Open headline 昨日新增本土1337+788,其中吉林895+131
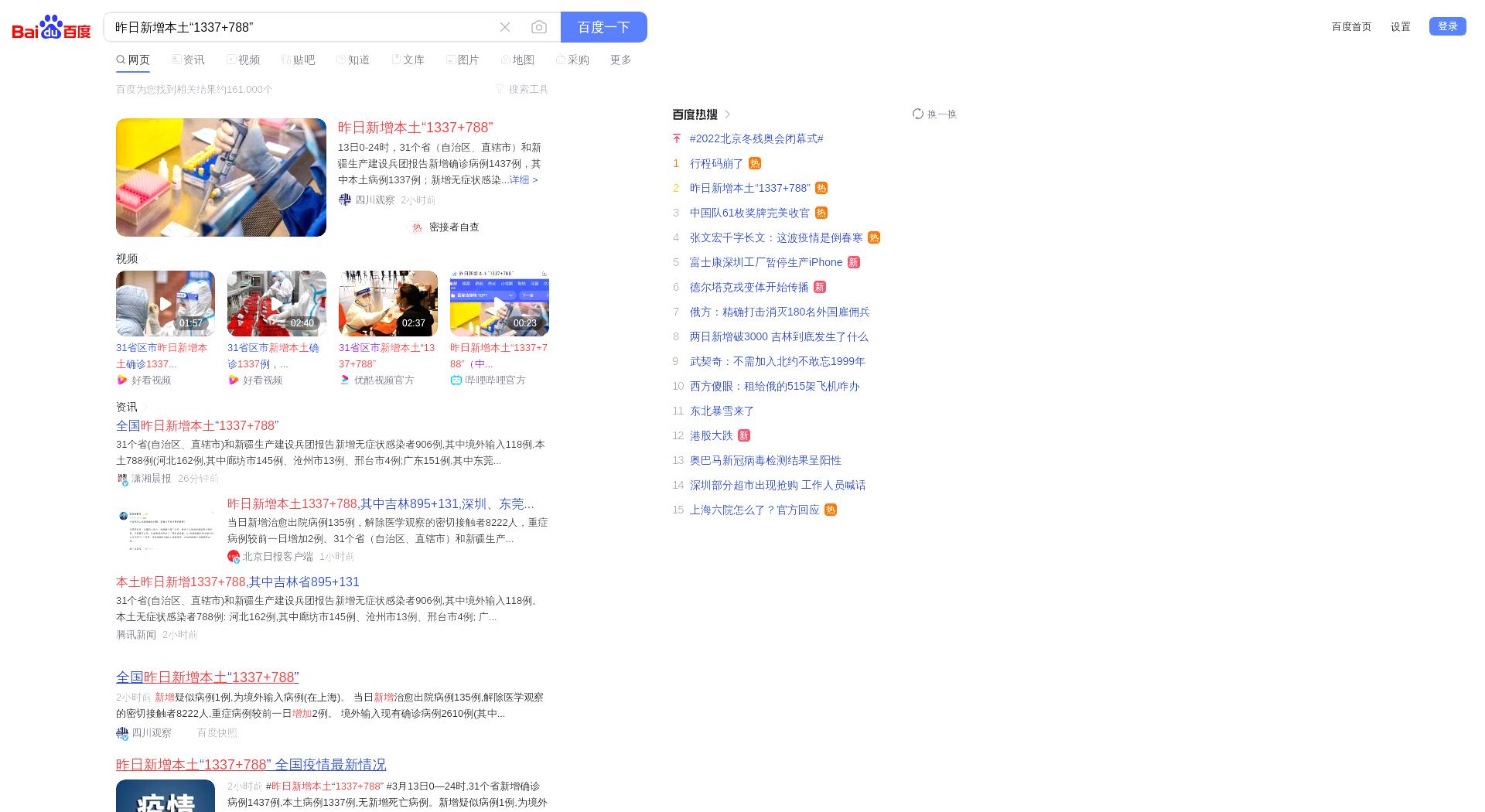The width and height of the screenshot is (1485, 812). click(x=381, y=503)
